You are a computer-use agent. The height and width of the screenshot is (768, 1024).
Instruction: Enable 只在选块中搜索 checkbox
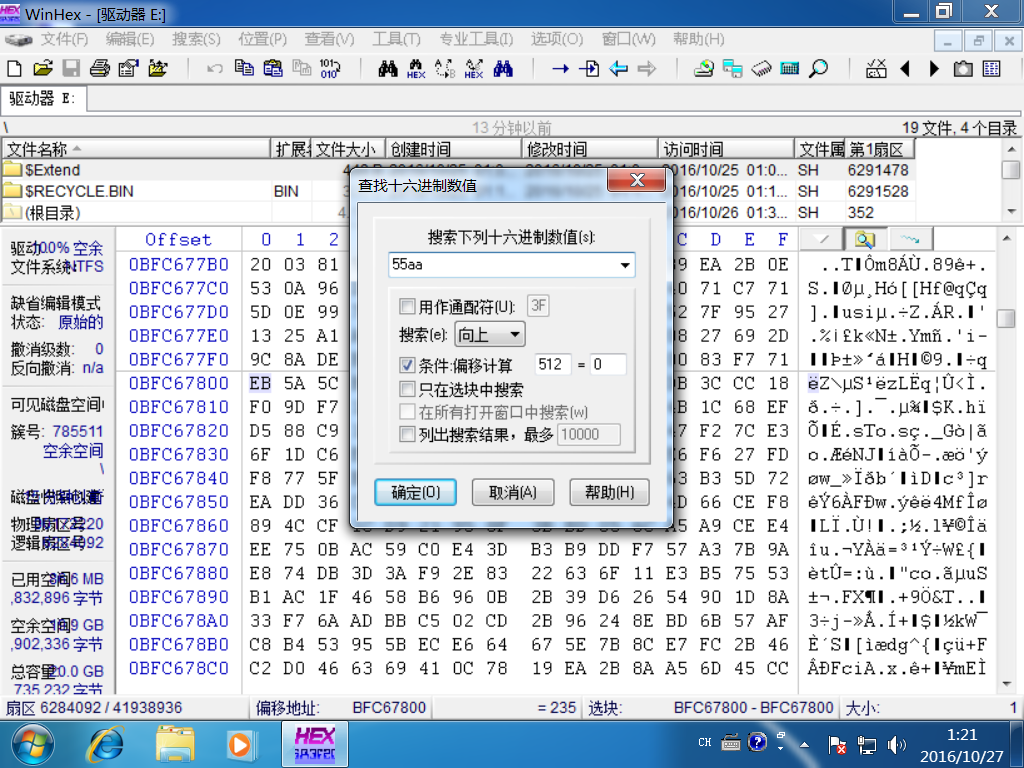pos(407,389)
